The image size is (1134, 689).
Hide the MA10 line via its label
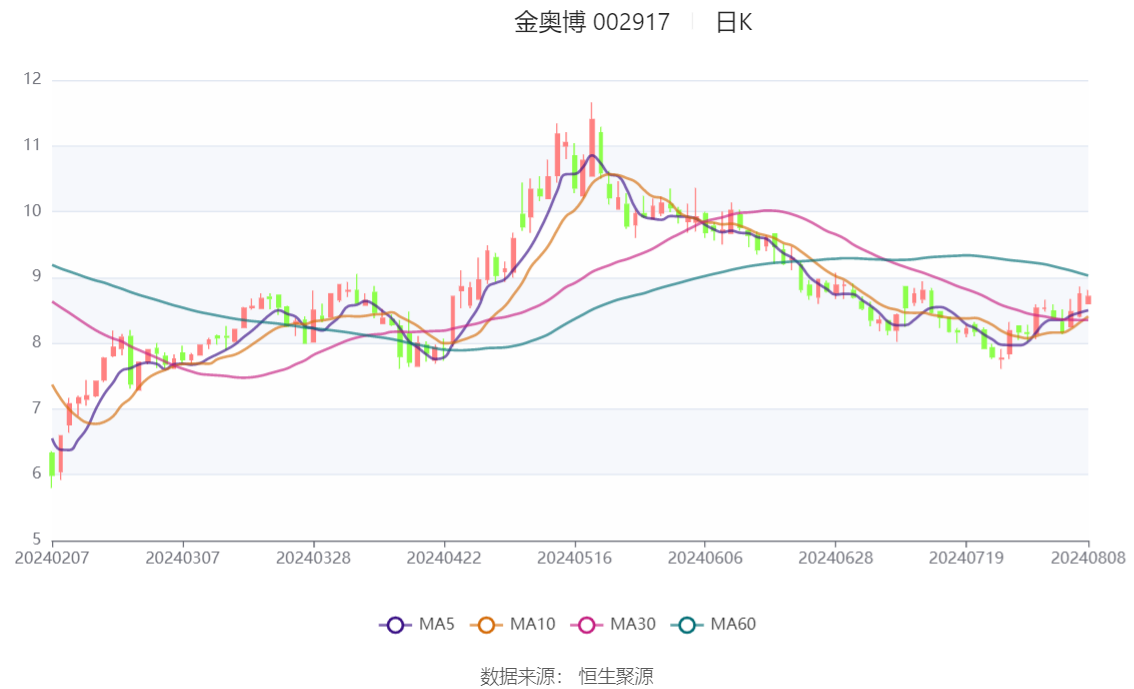point(532,624)
